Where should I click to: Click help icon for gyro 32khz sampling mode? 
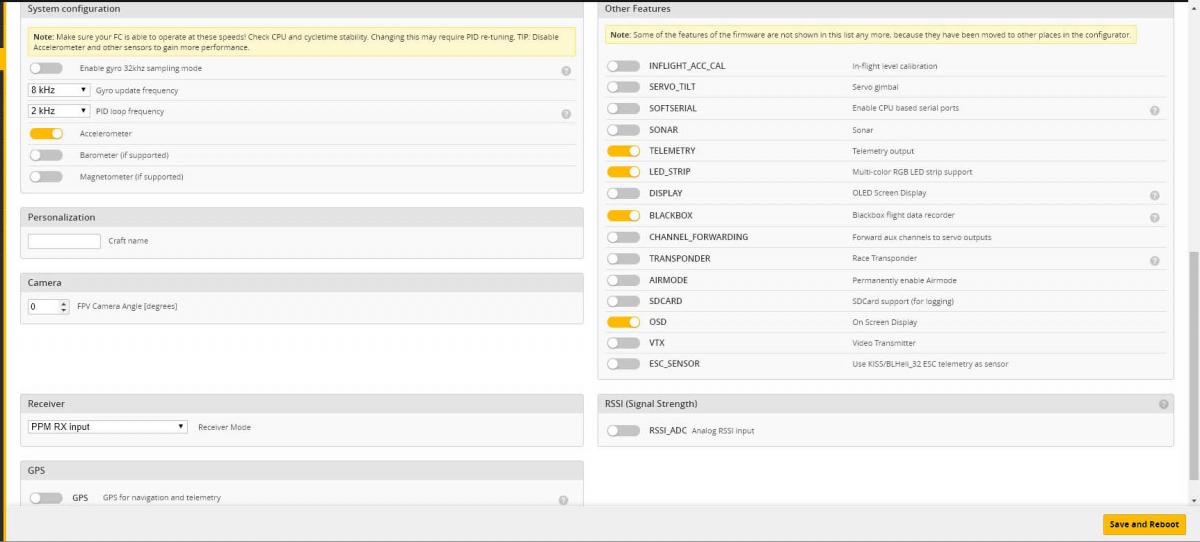[566, 71]
